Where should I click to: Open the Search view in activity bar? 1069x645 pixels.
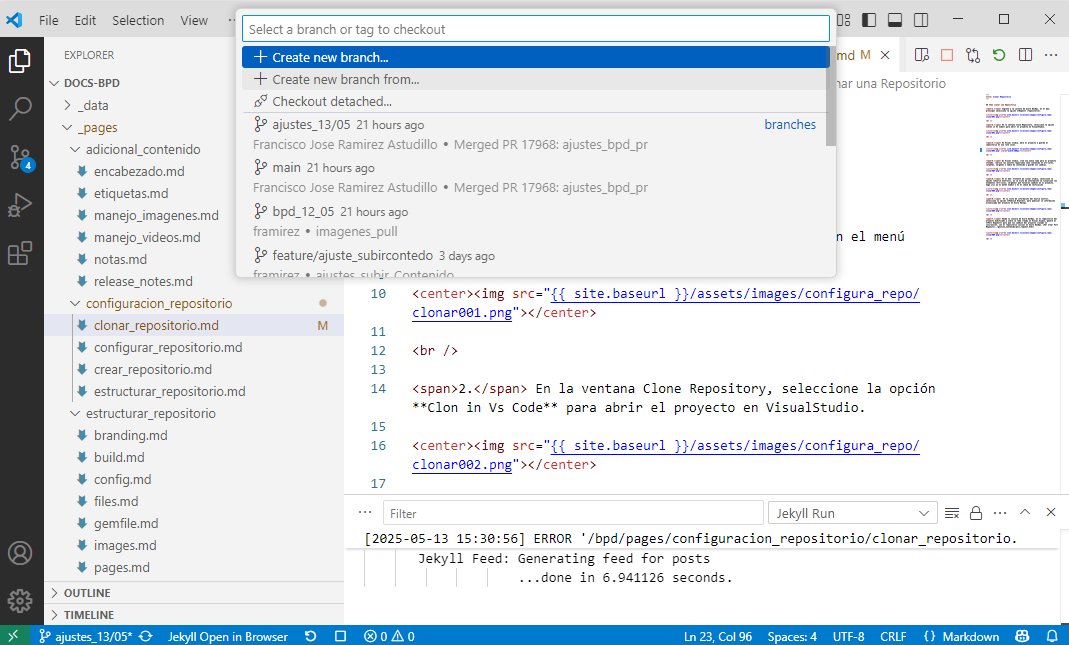pos(20,109)
